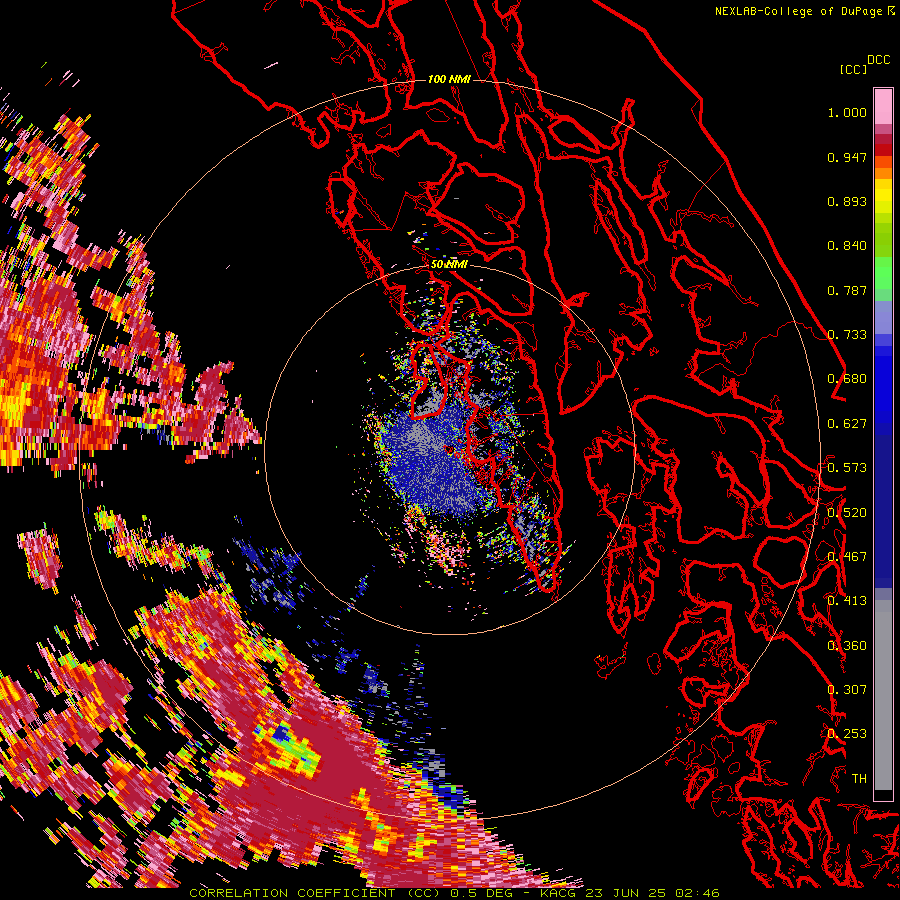Click the 100 NMI range ring label

click(449, 79)
